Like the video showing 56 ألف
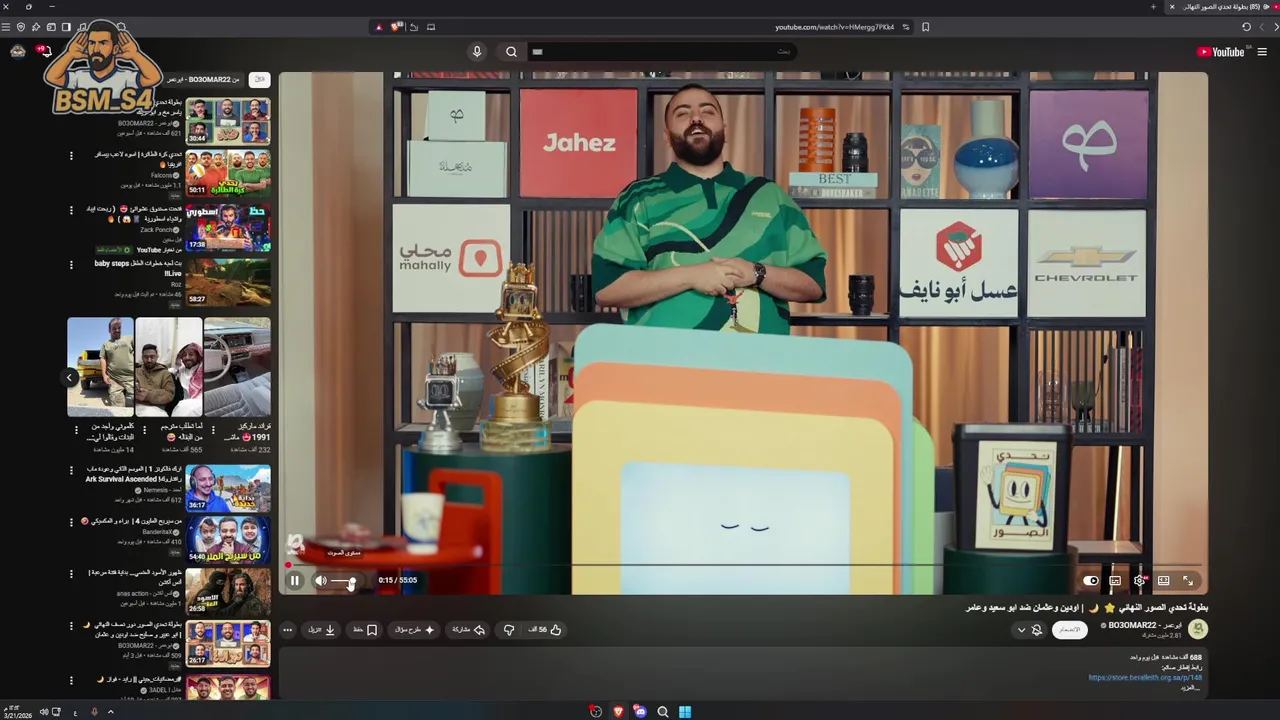This screenshot has width=1280, height=720. 545,630
